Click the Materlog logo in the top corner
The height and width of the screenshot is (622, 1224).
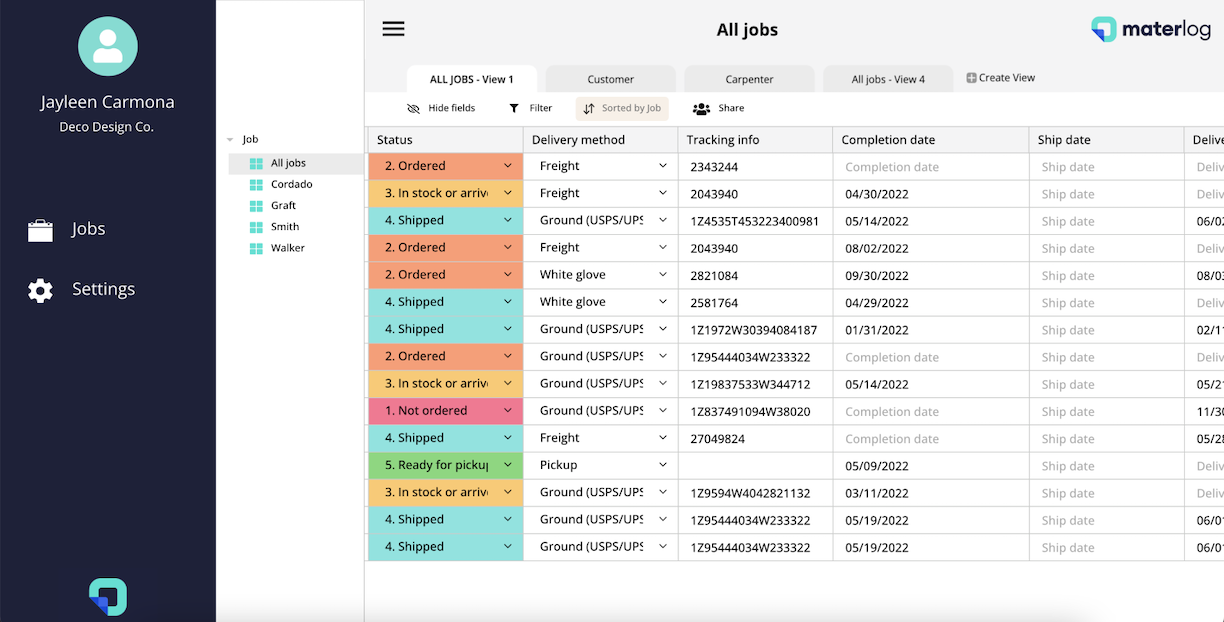coord(1150,29)
